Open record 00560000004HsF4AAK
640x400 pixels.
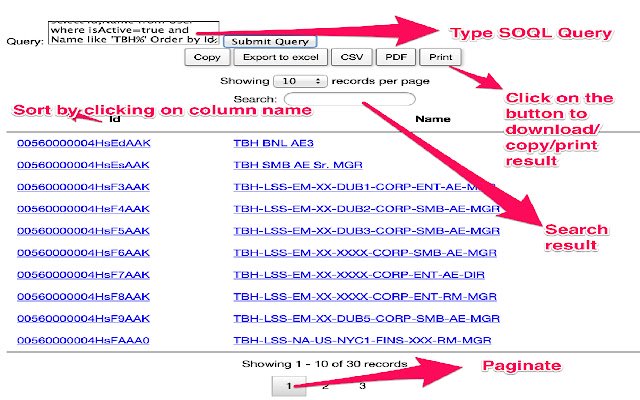(83, 209)
